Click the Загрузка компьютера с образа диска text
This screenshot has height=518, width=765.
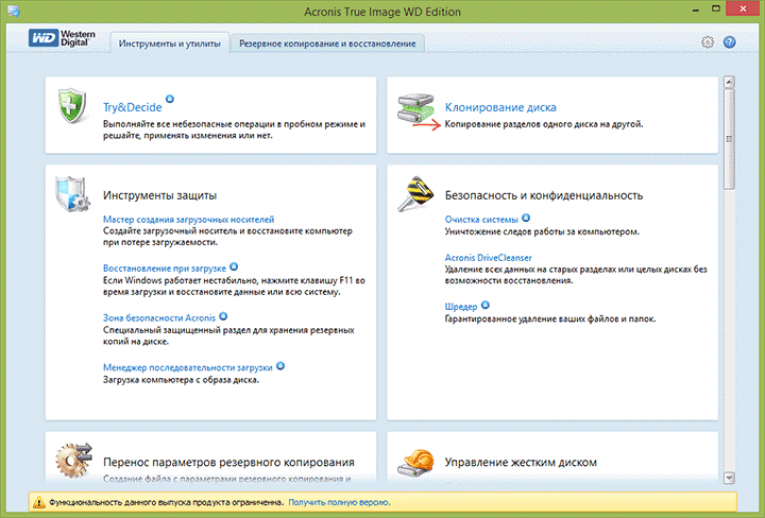tap(181, 380)
